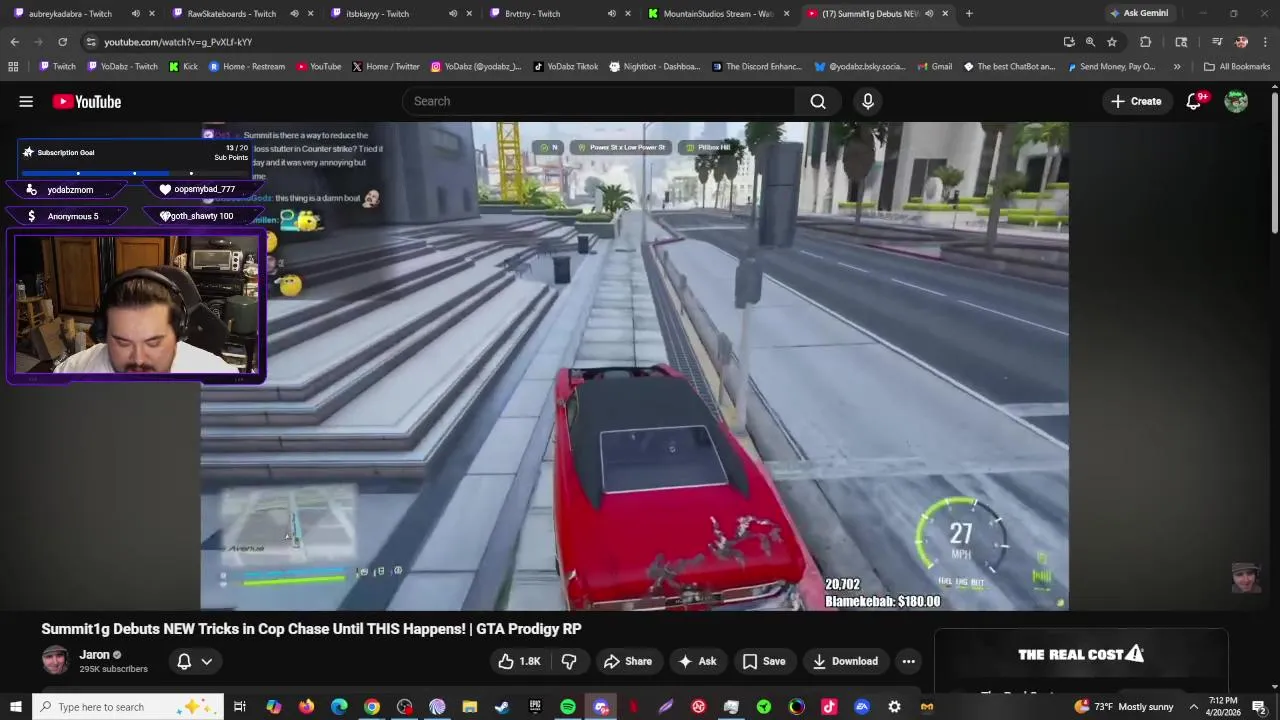Open Spotify from the taskbar

coord(568,707)
